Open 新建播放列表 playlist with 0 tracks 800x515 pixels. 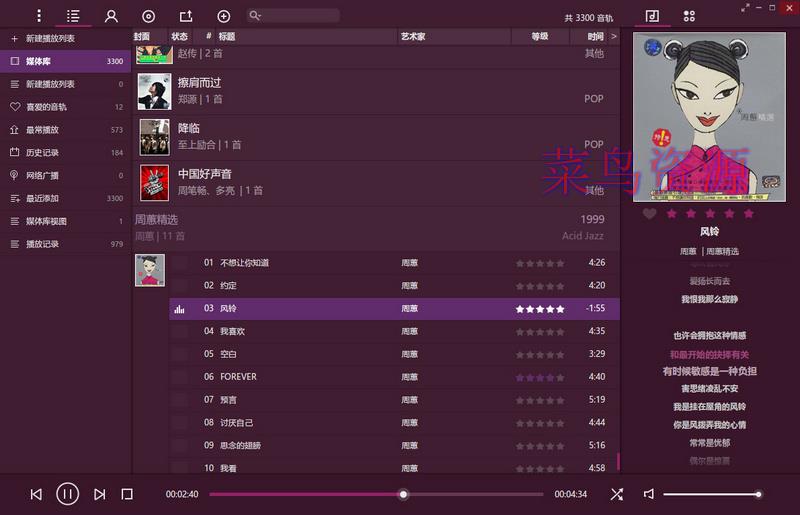click(x=66, y=84)
